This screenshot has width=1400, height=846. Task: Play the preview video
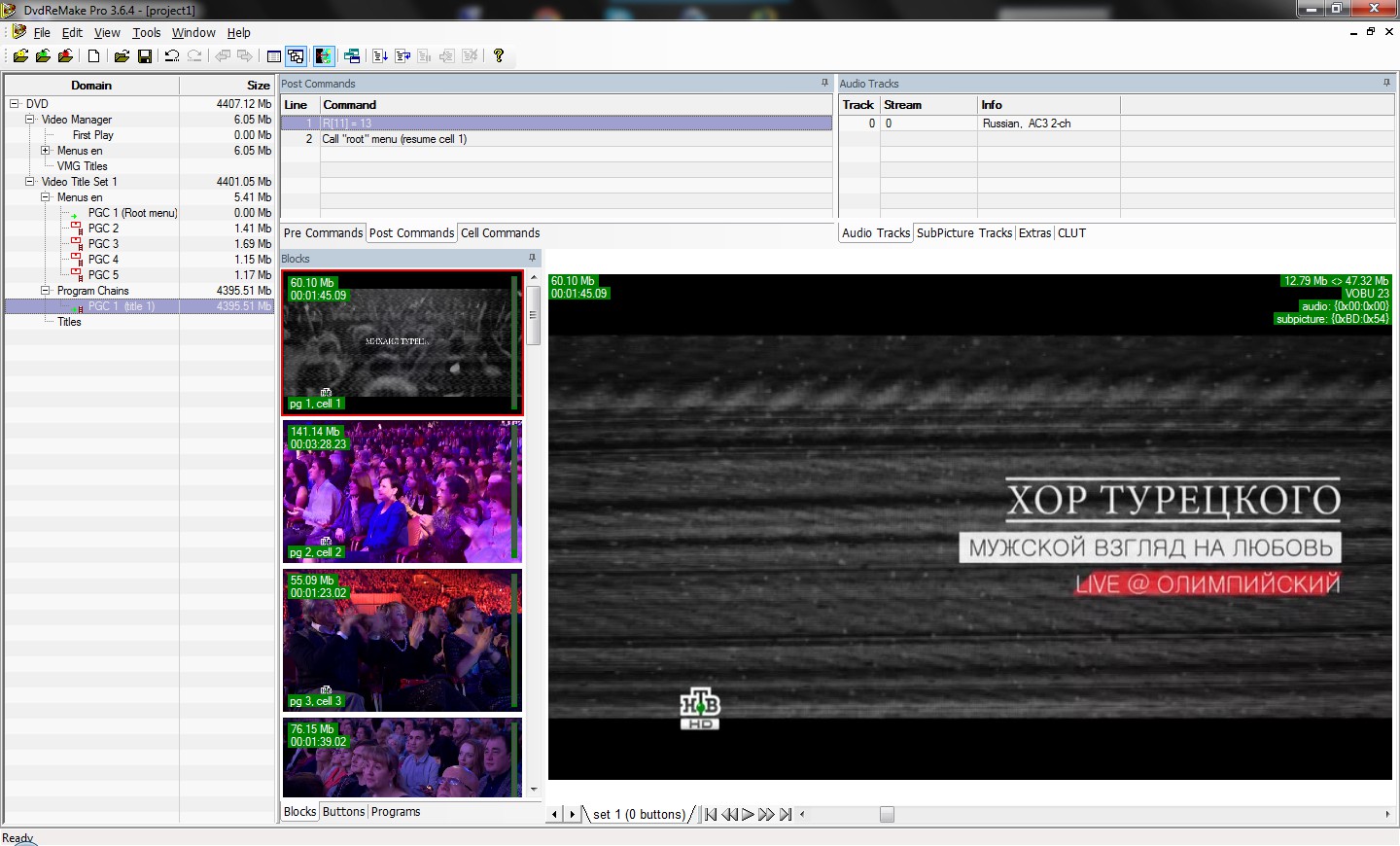748,815
